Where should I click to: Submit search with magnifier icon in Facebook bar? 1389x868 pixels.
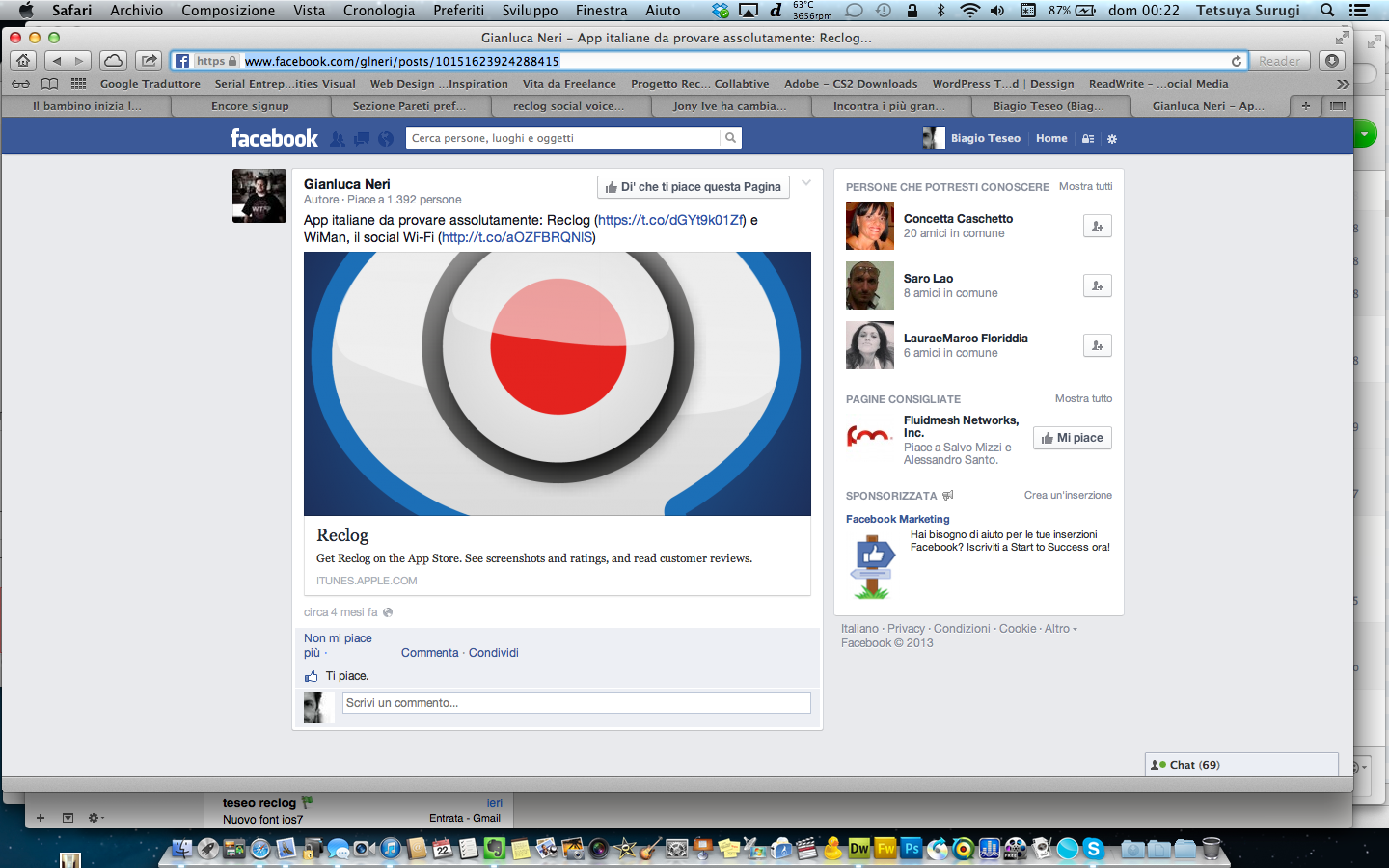[x=730, y=138]
